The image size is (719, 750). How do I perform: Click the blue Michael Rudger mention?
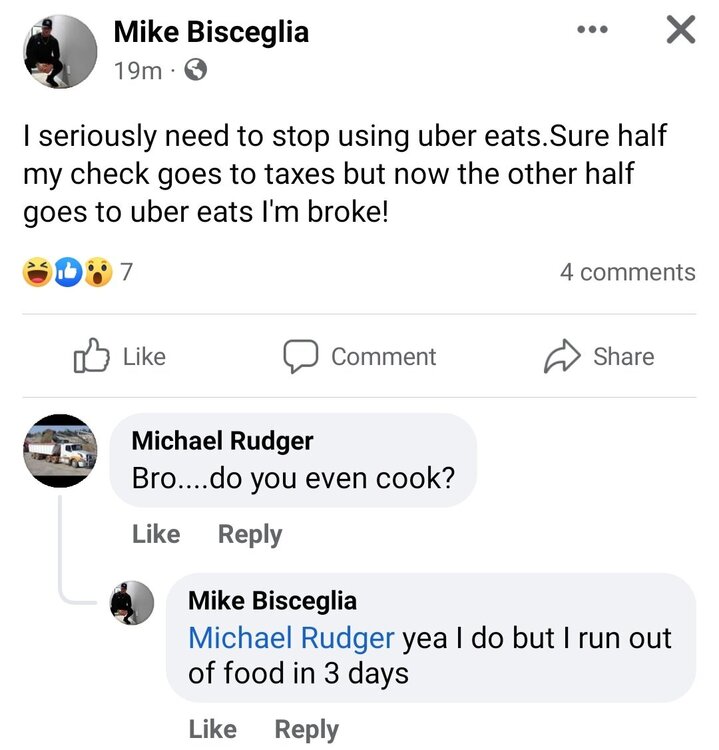coord(291,638)
